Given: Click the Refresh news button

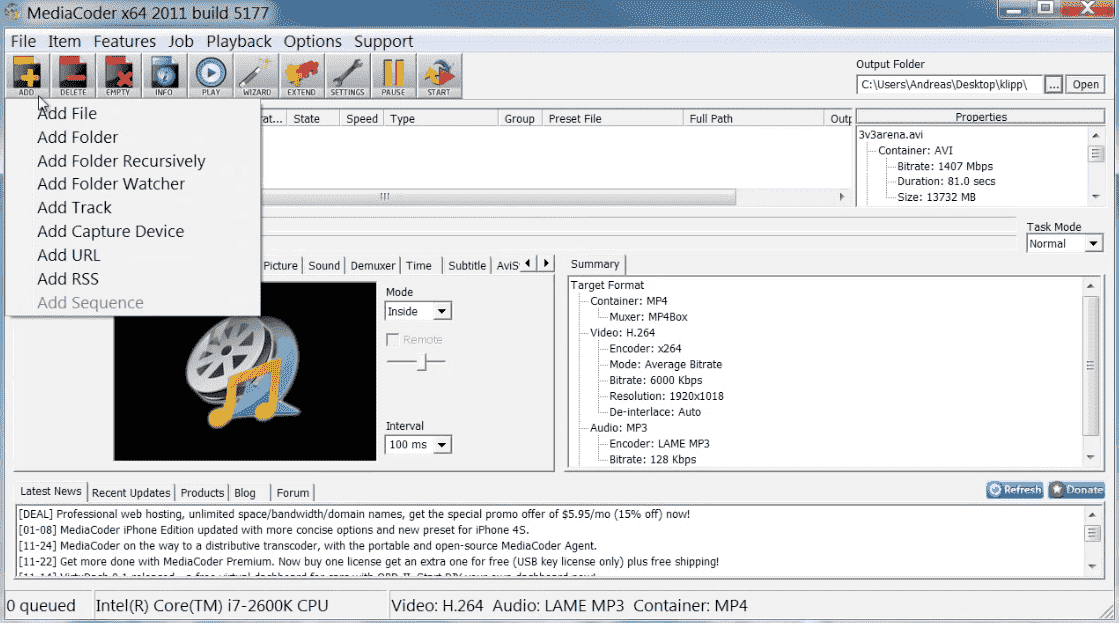Looking at the screenshot, I should (x=1014, y=490).
